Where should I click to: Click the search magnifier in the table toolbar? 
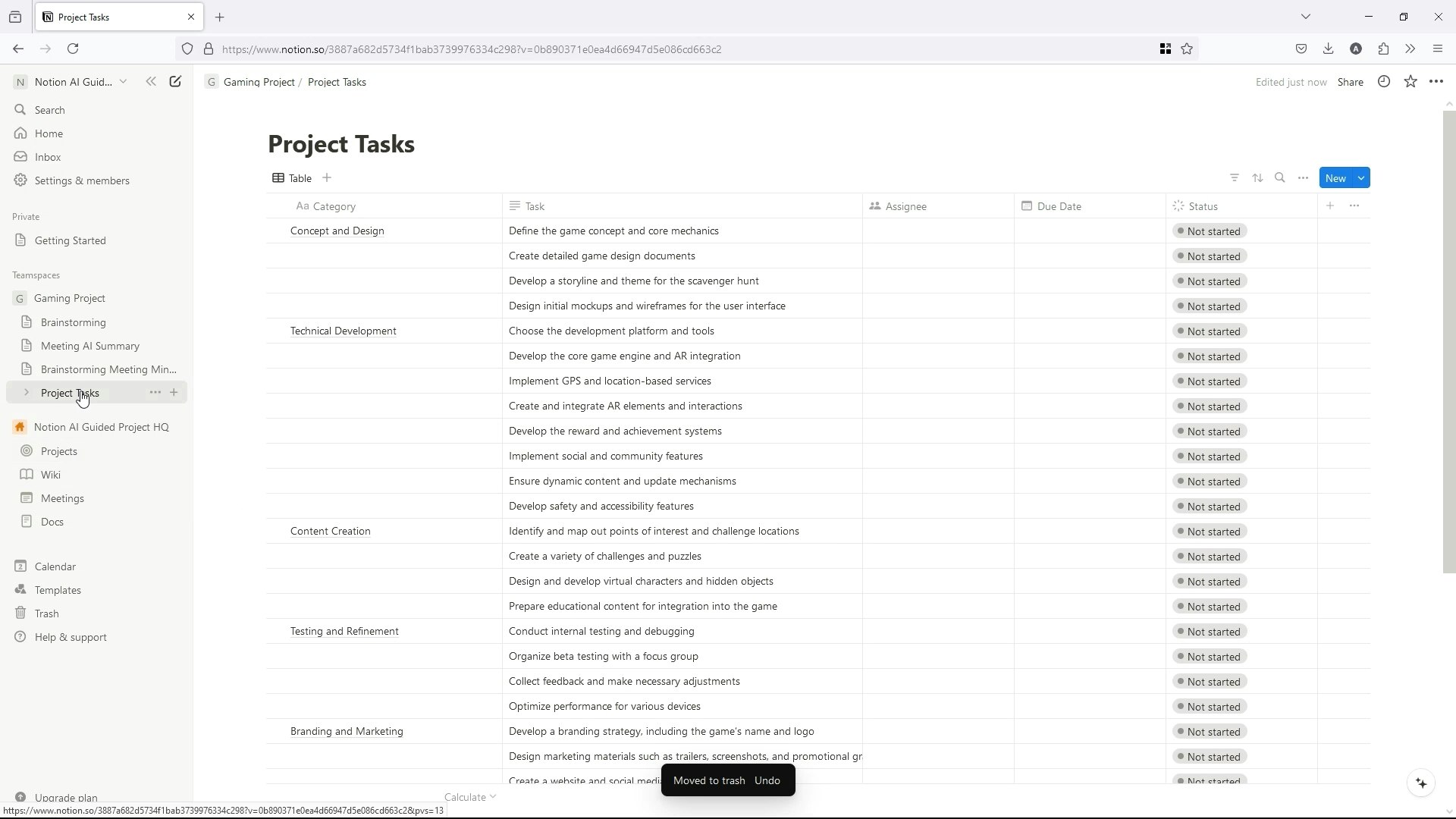tap(1280, 178)
